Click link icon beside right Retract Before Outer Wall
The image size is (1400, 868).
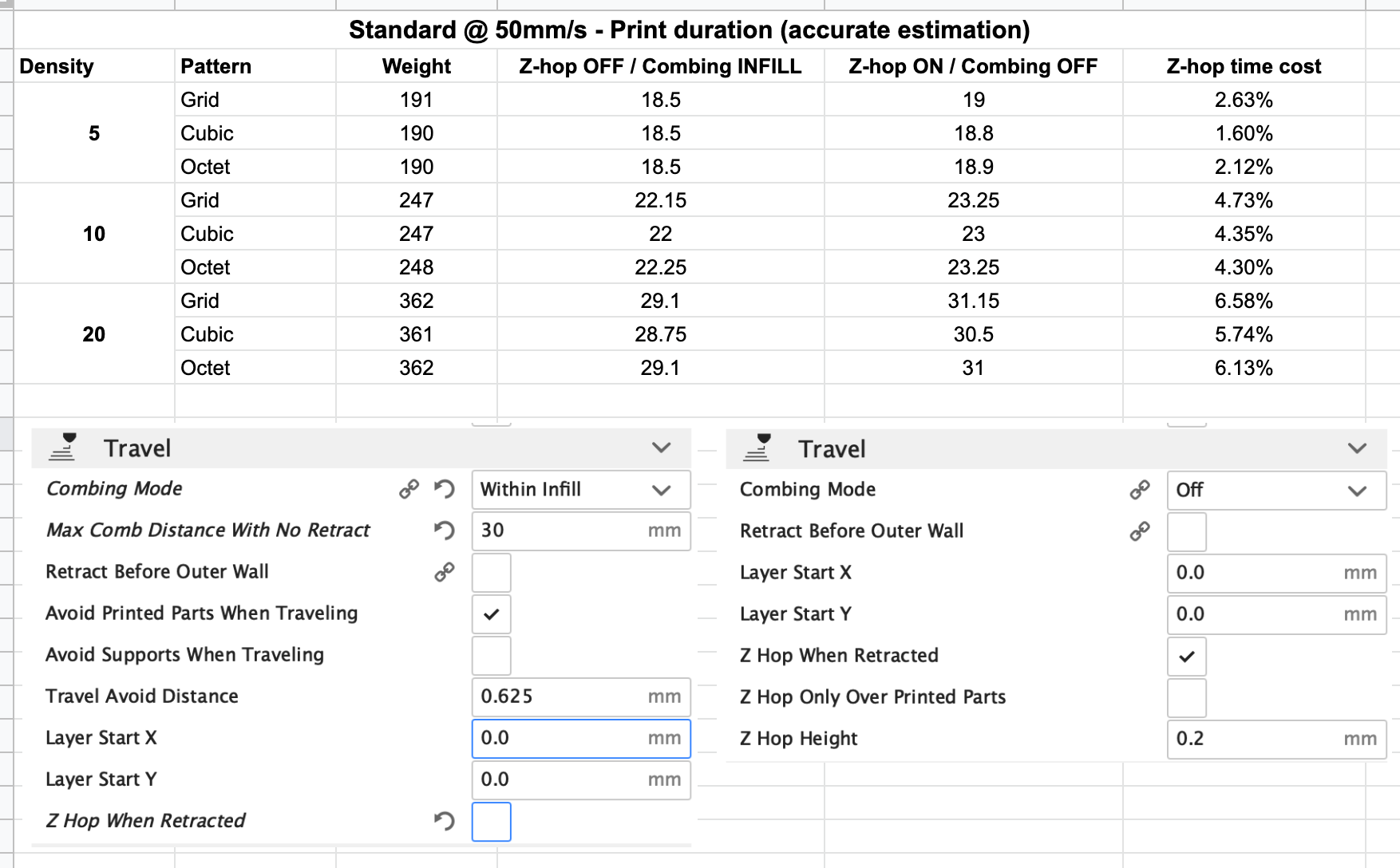[1140, 531]
